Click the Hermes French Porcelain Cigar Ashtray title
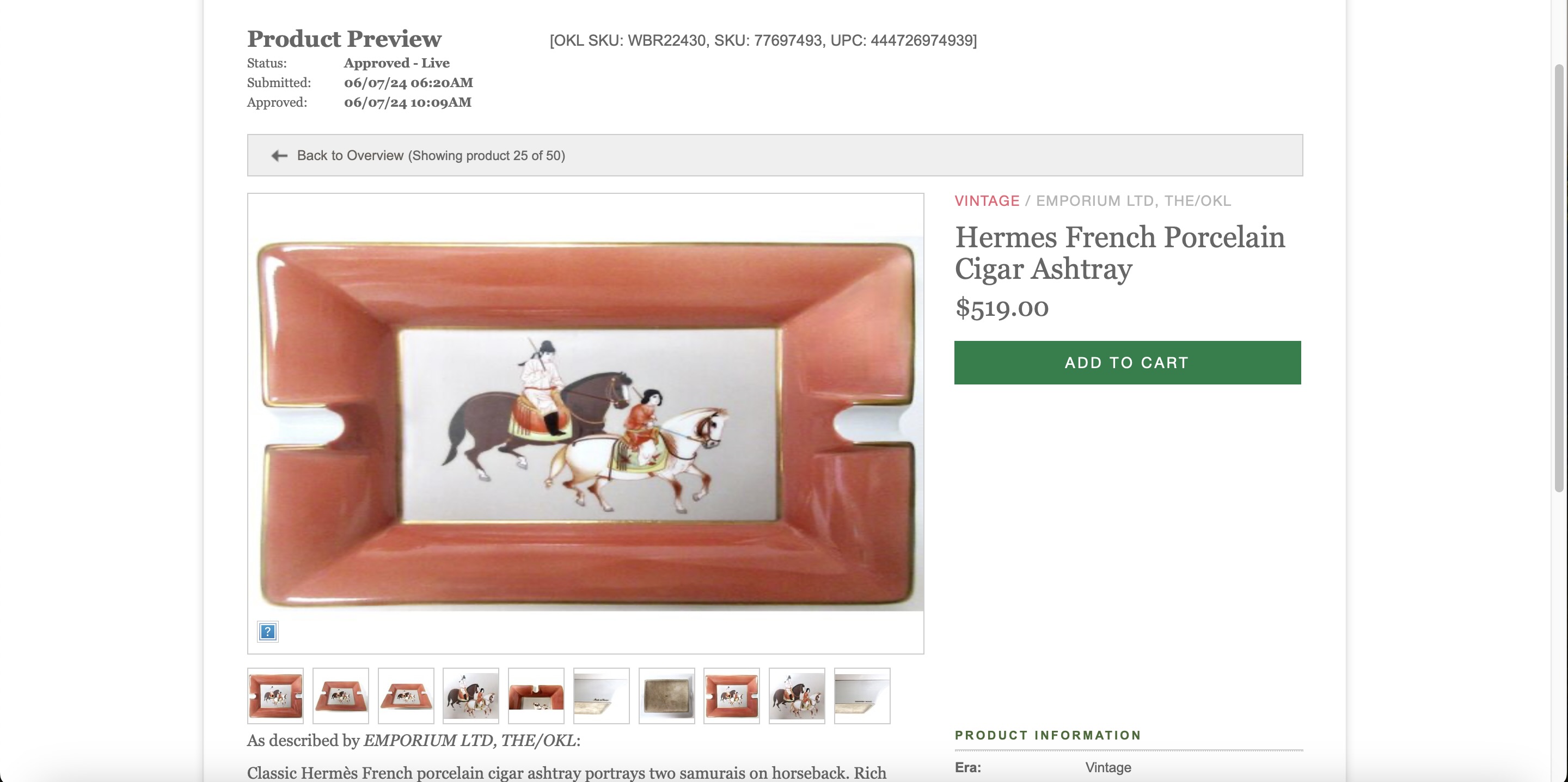Viewport: 1568px width, 782px height. [1120, 253]
